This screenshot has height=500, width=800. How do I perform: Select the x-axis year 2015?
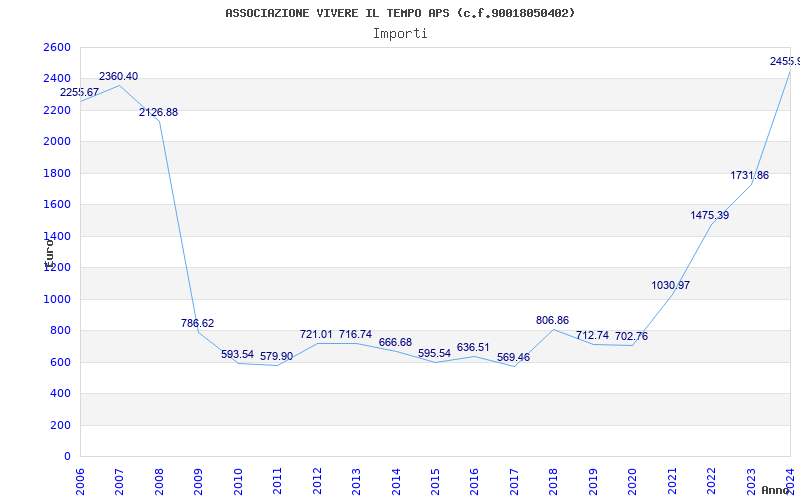[x=435, y=482]
